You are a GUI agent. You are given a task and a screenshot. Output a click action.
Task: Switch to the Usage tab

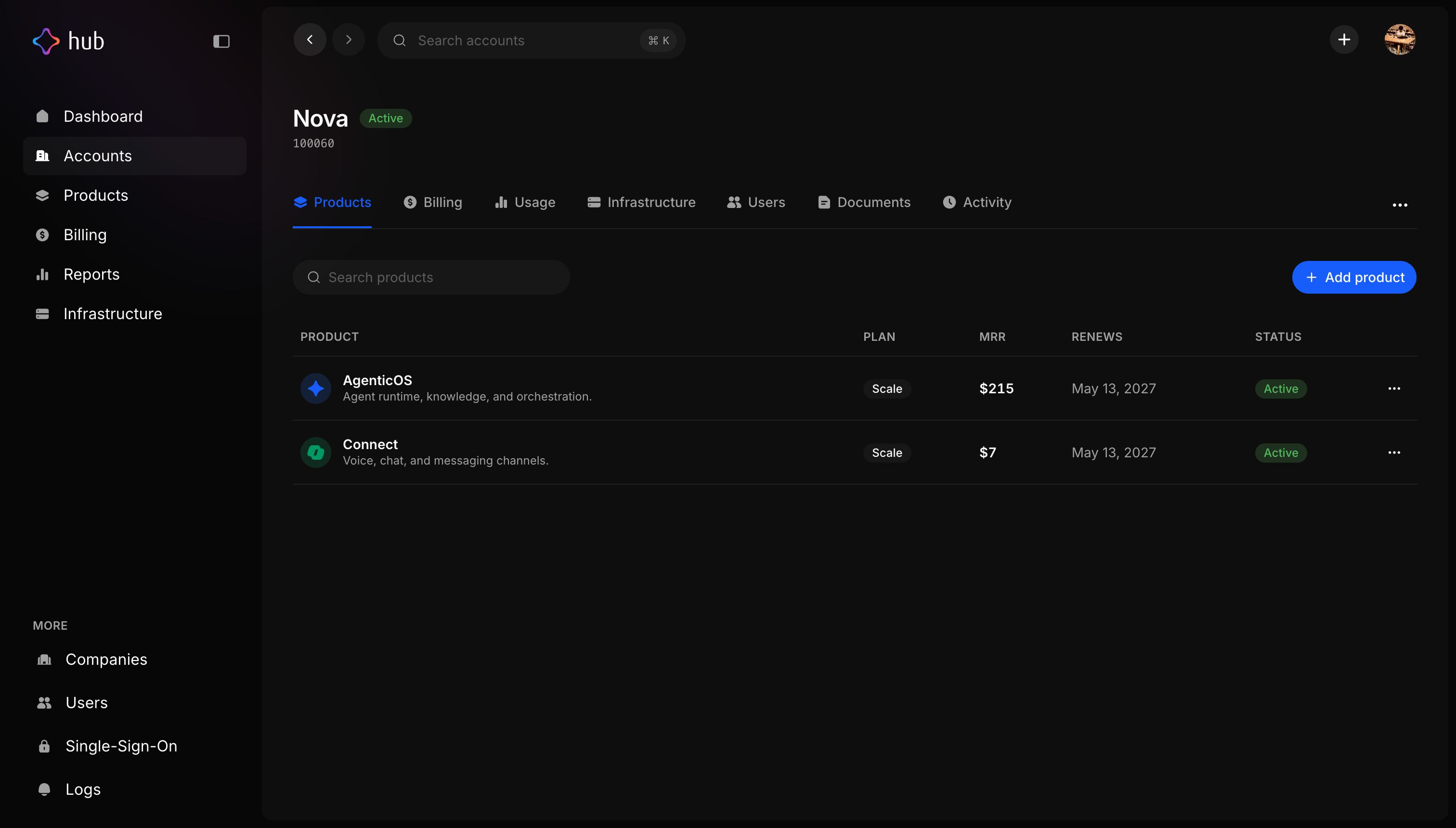point(525,203)
